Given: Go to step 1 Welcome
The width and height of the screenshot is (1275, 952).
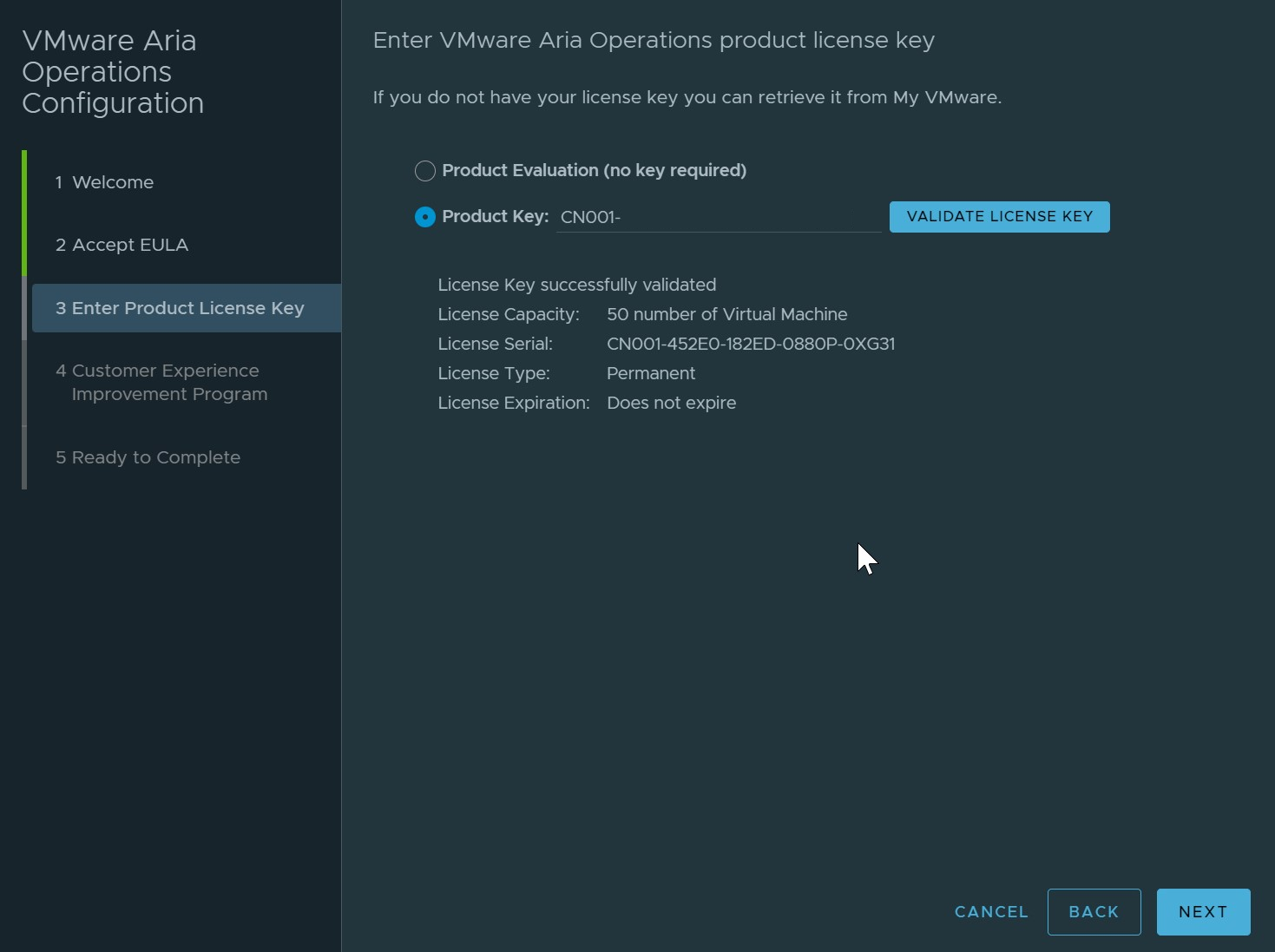Looking at the screenshot, I should [104, 182].
